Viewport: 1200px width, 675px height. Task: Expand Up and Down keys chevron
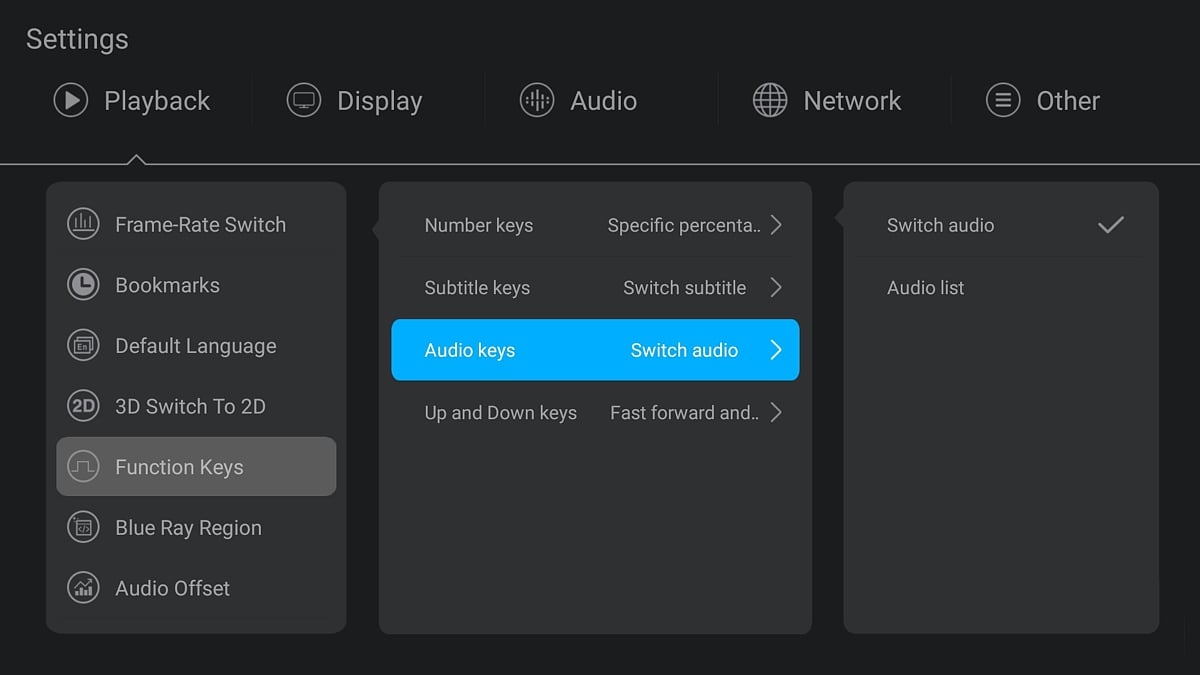tap(776, 412)
